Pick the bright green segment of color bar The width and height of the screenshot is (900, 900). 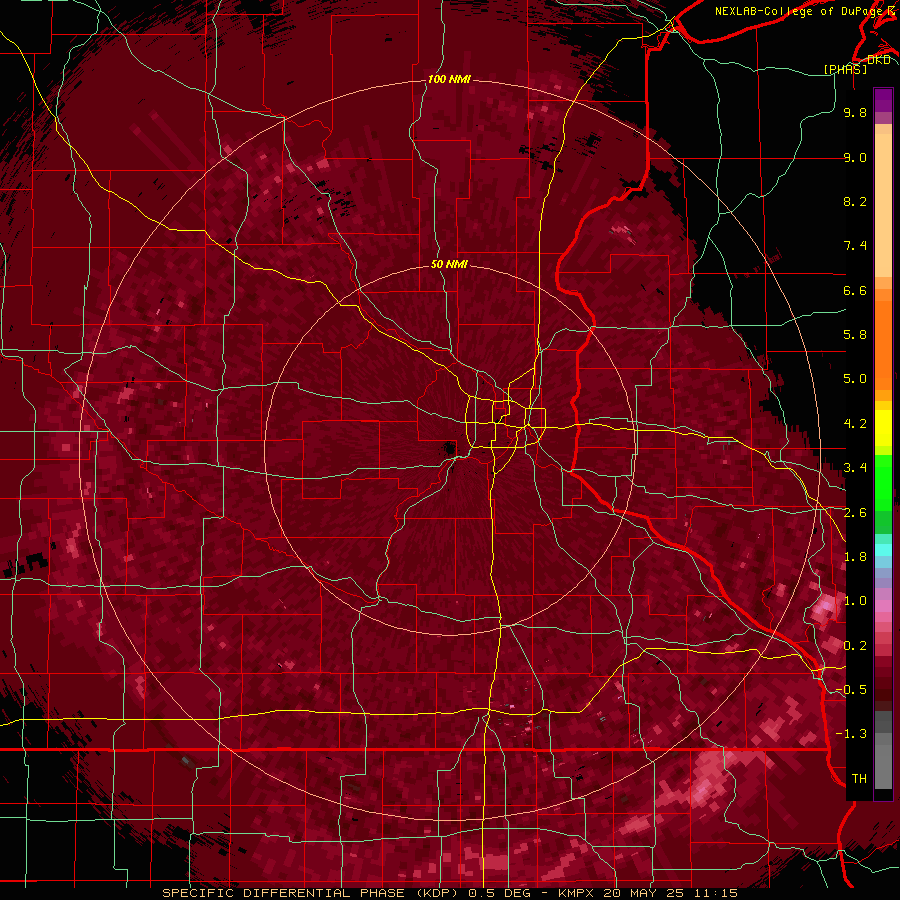(883, 482)
